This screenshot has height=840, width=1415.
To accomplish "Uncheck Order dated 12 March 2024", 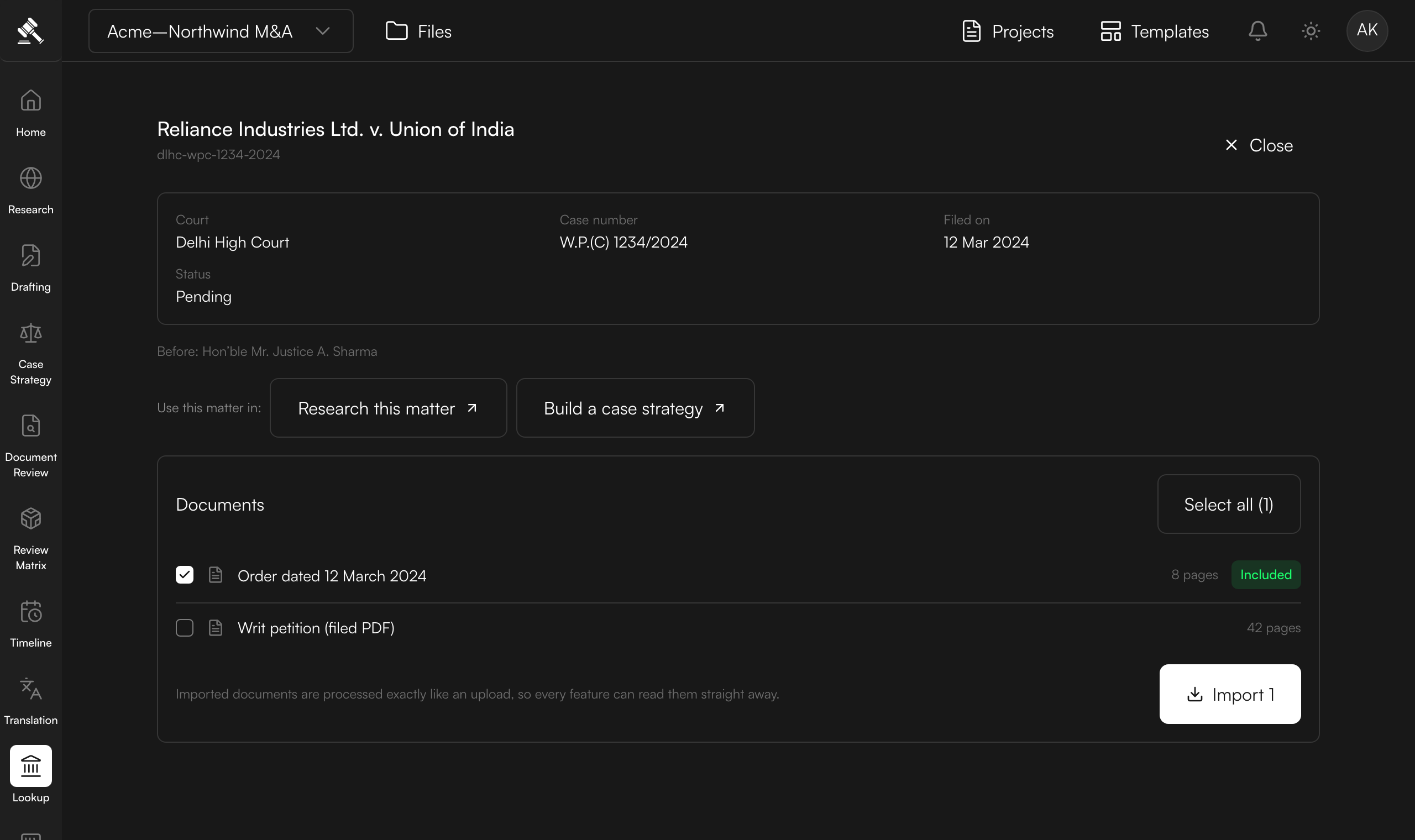I will [x=185, y=575].
